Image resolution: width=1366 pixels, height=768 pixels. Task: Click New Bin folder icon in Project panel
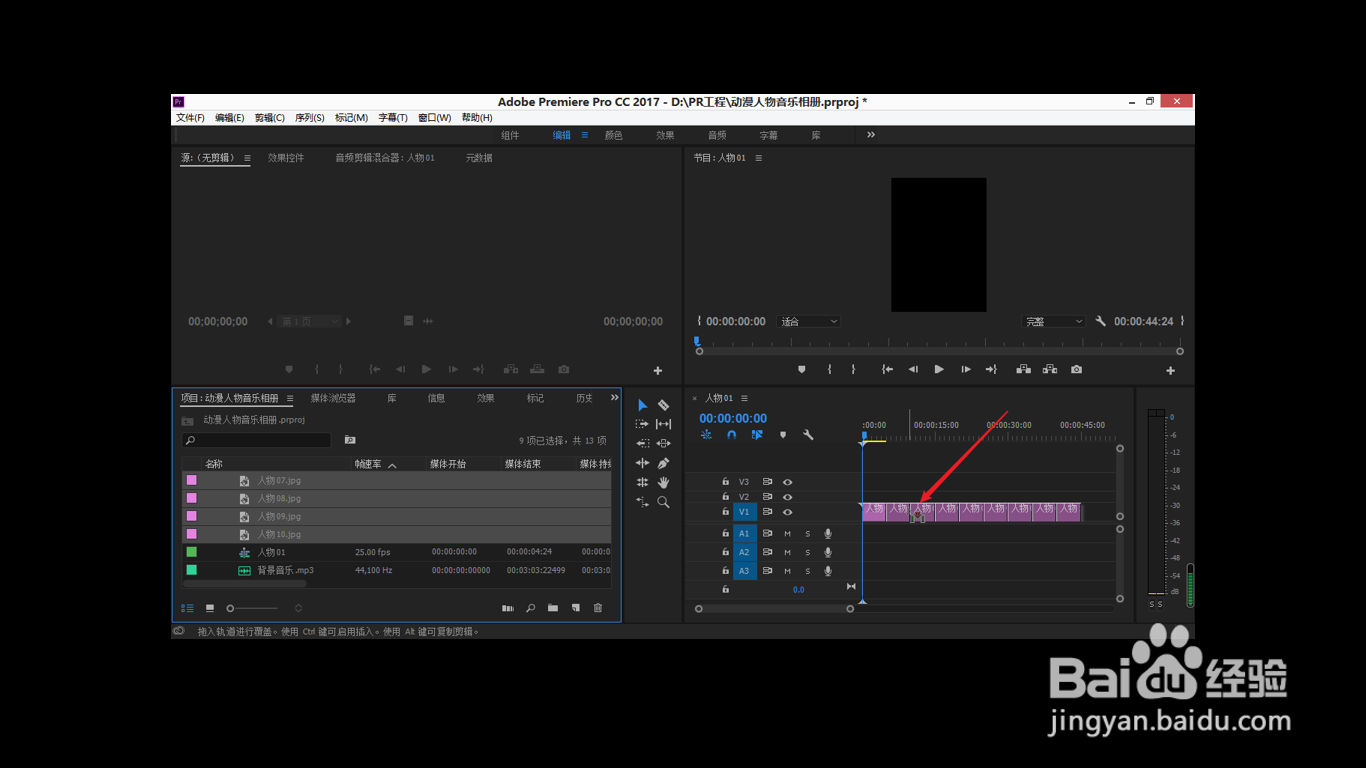[x=553, y=608]
